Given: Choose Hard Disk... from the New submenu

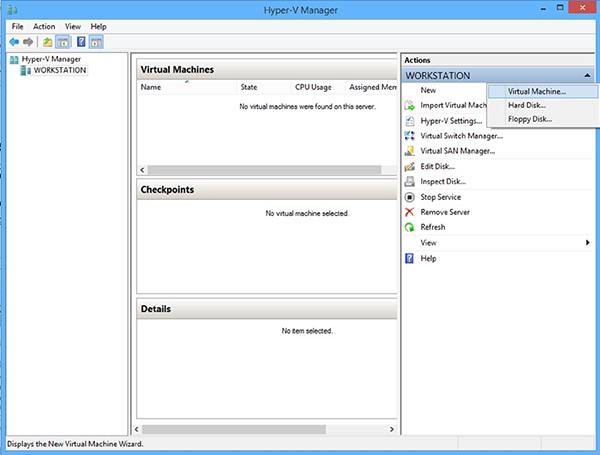Looking at the screenshot, I should (x=543, y=105).
